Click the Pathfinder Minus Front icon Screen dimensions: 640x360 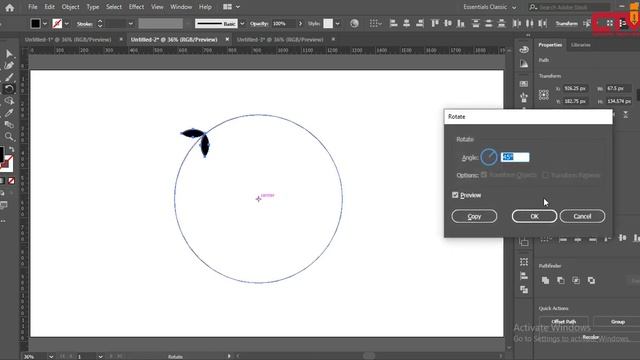pos(560,280)
